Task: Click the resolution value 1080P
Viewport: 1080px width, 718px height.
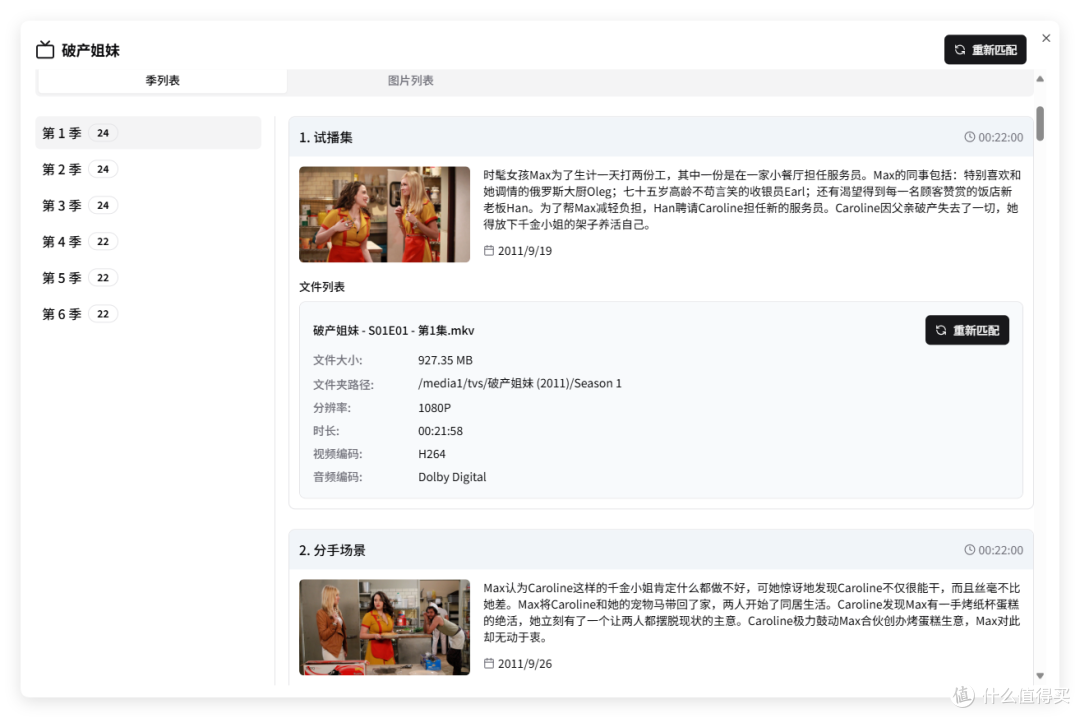Action: tap(434, 408)
